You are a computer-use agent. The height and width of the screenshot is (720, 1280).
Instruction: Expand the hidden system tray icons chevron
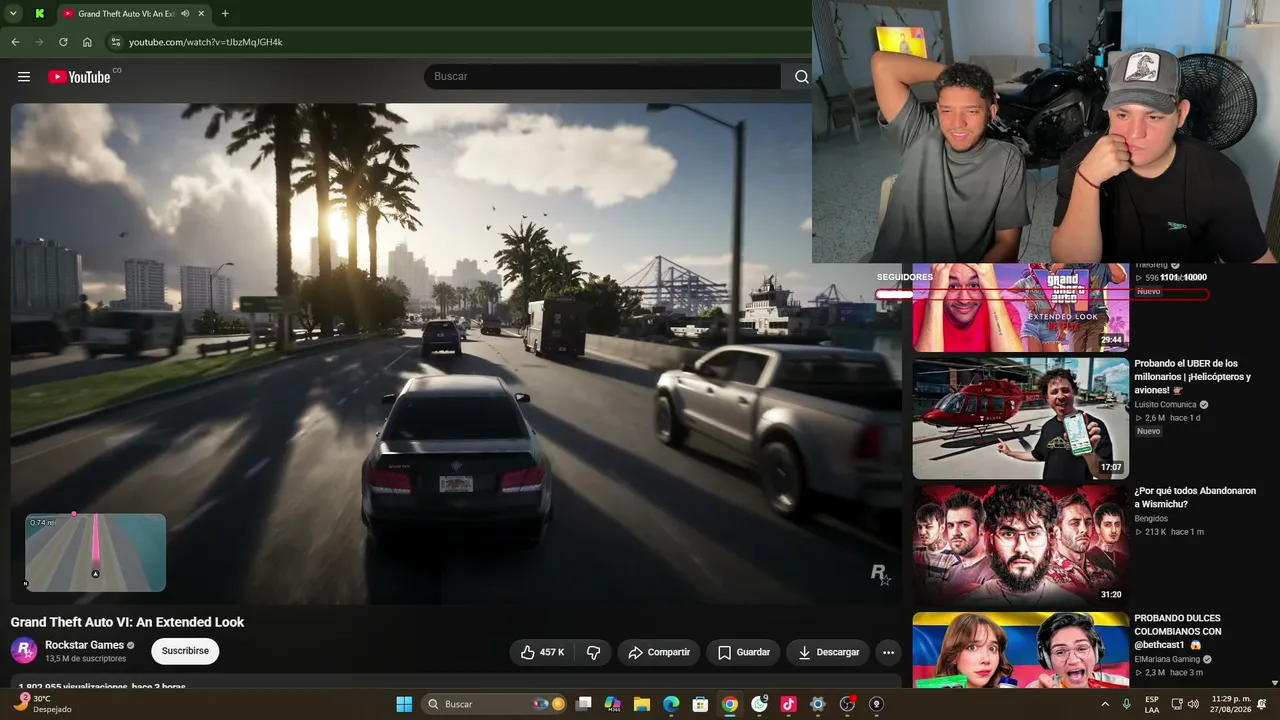(x=1105, y=704)
